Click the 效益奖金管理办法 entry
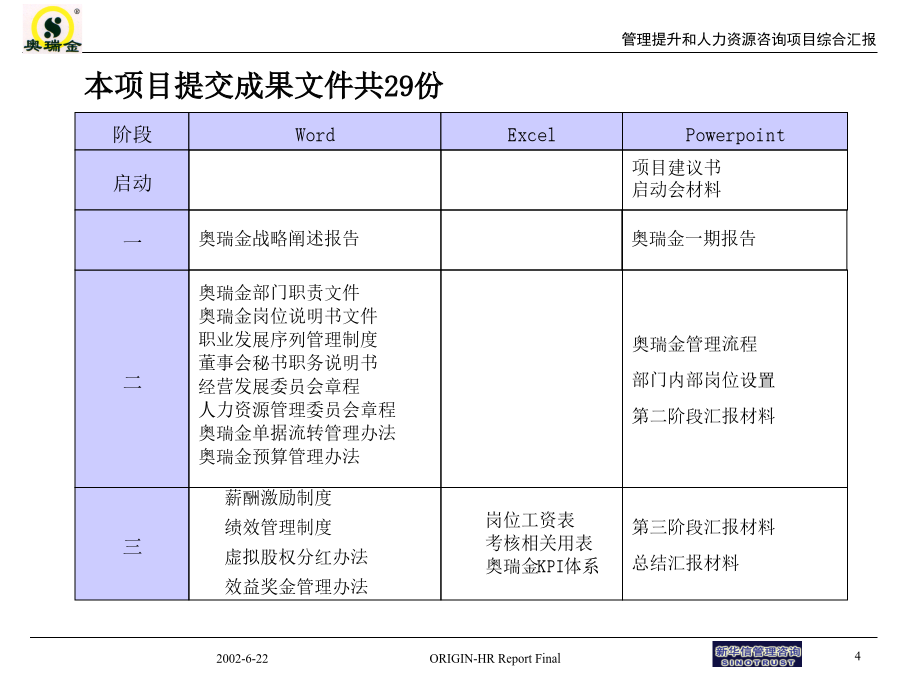The image size is (900, 675). point(296,587)
